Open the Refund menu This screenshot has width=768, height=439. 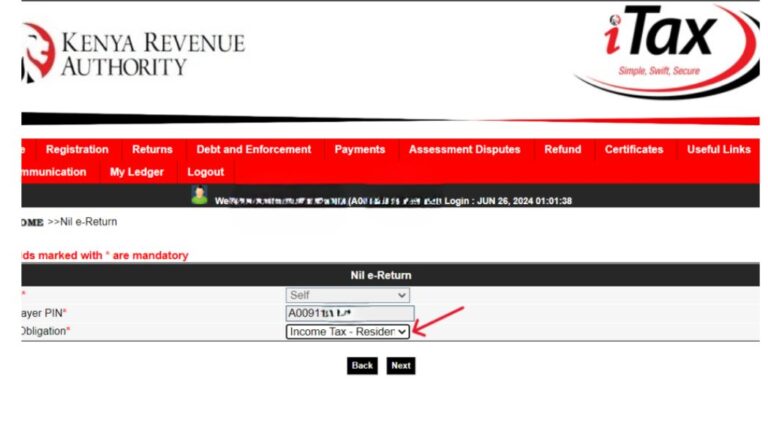click(x=562, y=149)
